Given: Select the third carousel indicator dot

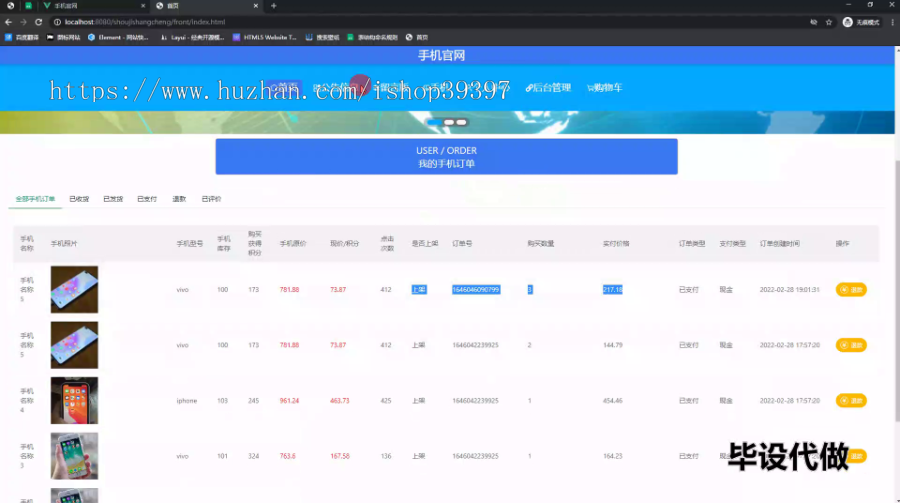Looking at the screenshot, I should tap(461, 122).
